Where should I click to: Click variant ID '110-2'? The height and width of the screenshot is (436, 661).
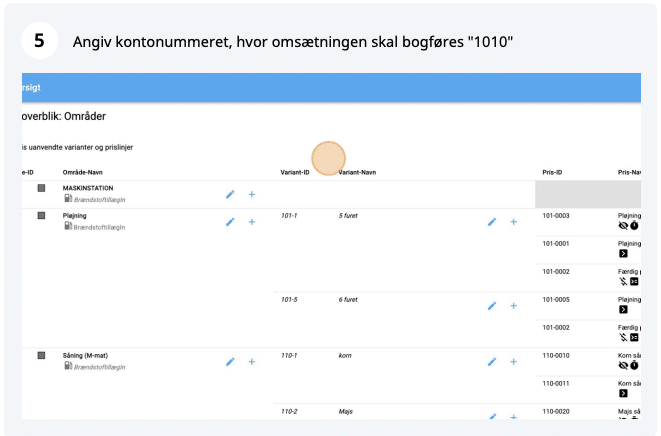tap(289, 412)
